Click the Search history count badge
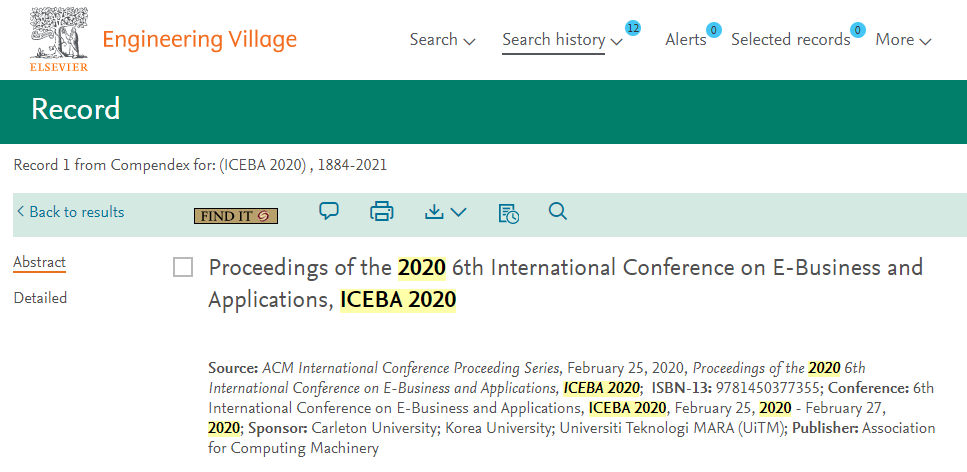 click(632, 28)
